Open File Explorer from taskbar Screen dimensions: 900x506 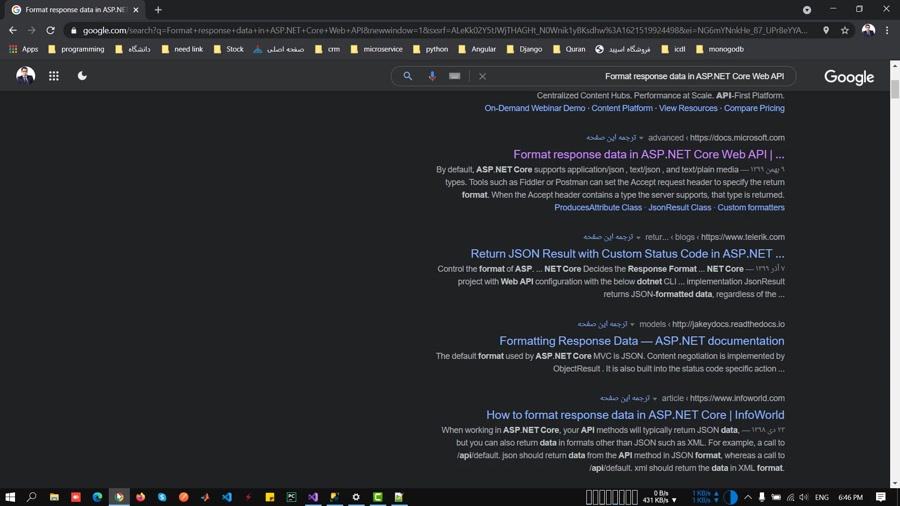click(54, 497)
